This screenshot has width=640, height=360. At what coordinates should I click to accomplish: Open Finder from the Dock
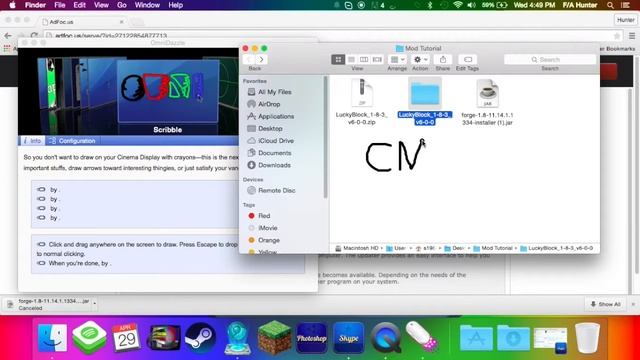52,338
